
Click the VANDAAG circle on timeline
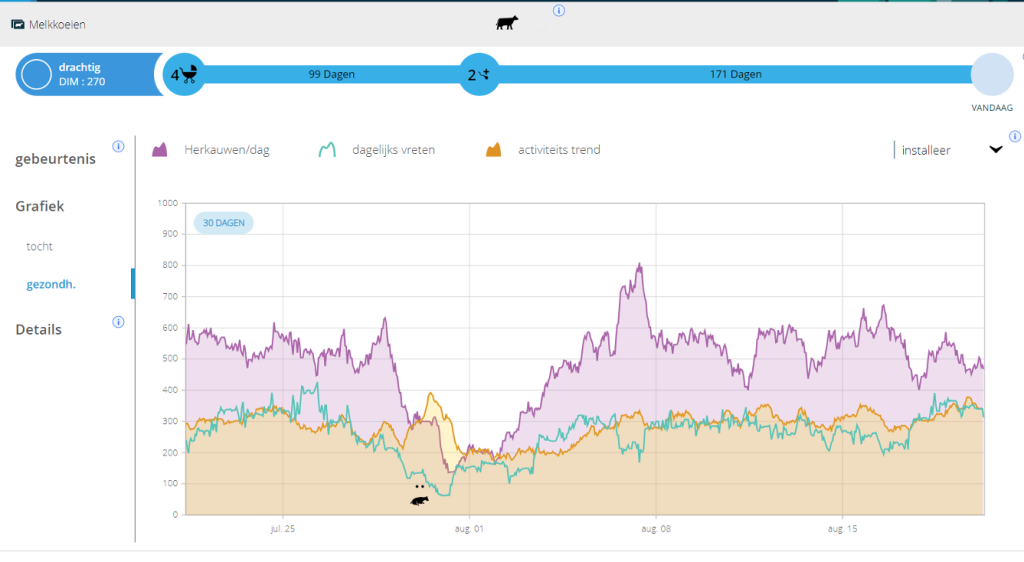click(x=991, y=76)
